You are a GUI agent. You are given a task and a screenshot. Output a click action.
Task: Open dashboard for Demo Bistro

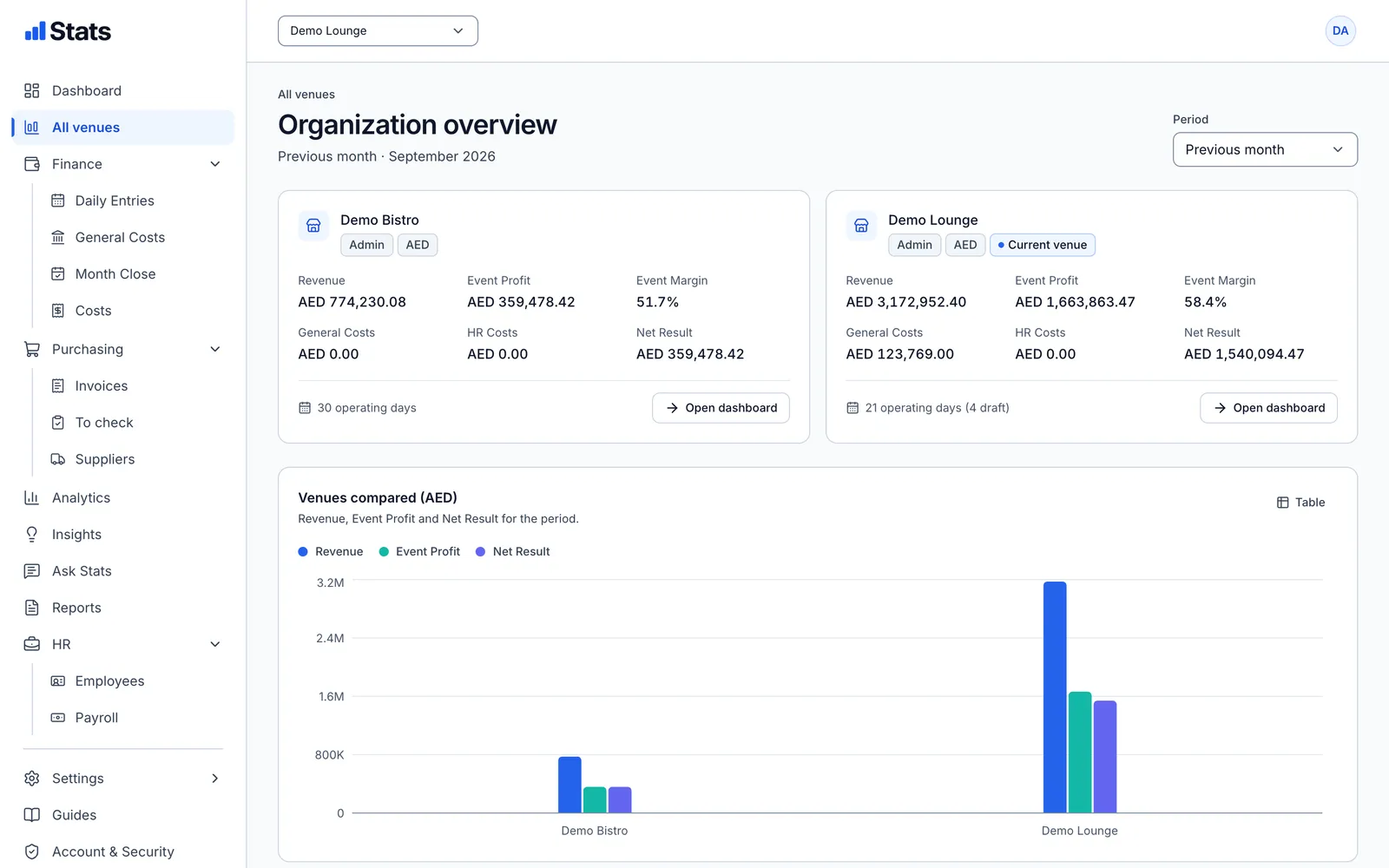pos(721,408)
